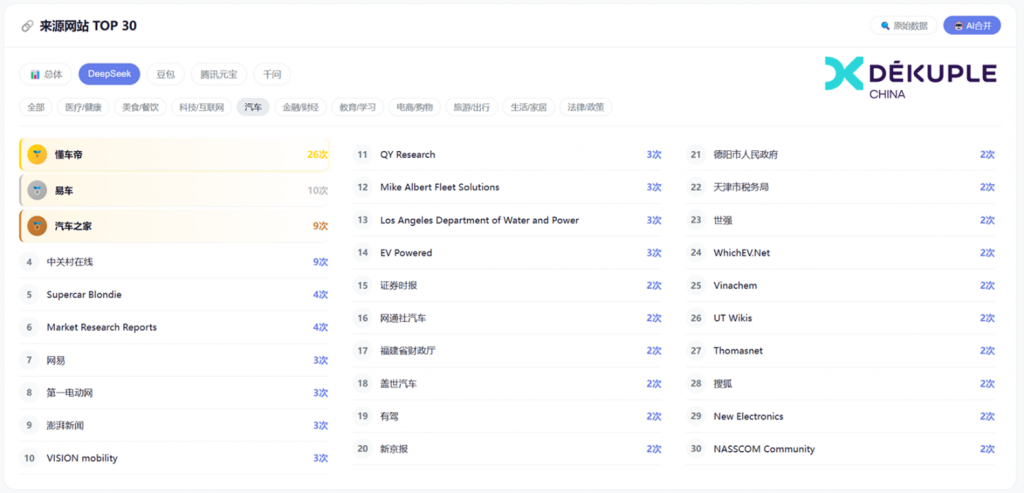Select Los Angeles Department of Water and Power

[507, 220]
